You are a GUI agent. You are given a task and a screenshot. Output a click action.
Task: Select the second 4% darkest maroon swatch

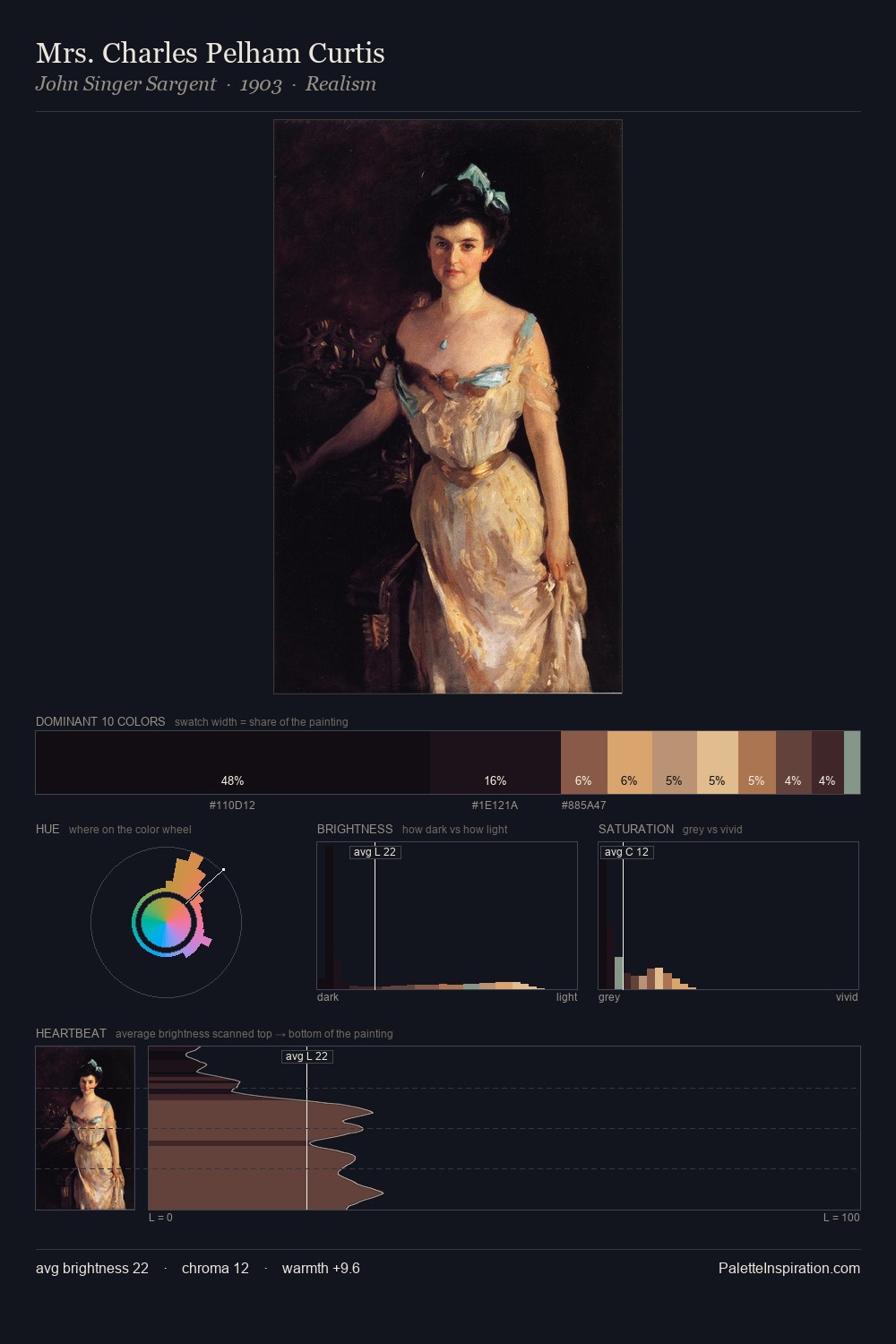828,762
